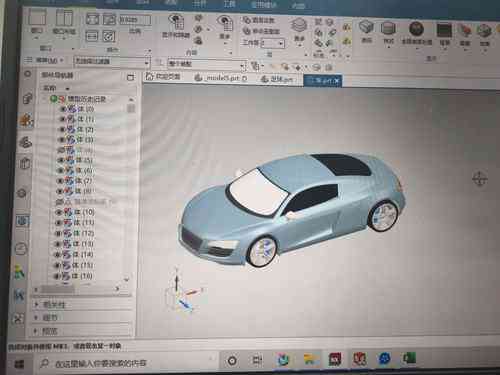The width and height of the screenshot is (500, 375).
Task: Open the Menu (M) button
Action: [45, 60]
